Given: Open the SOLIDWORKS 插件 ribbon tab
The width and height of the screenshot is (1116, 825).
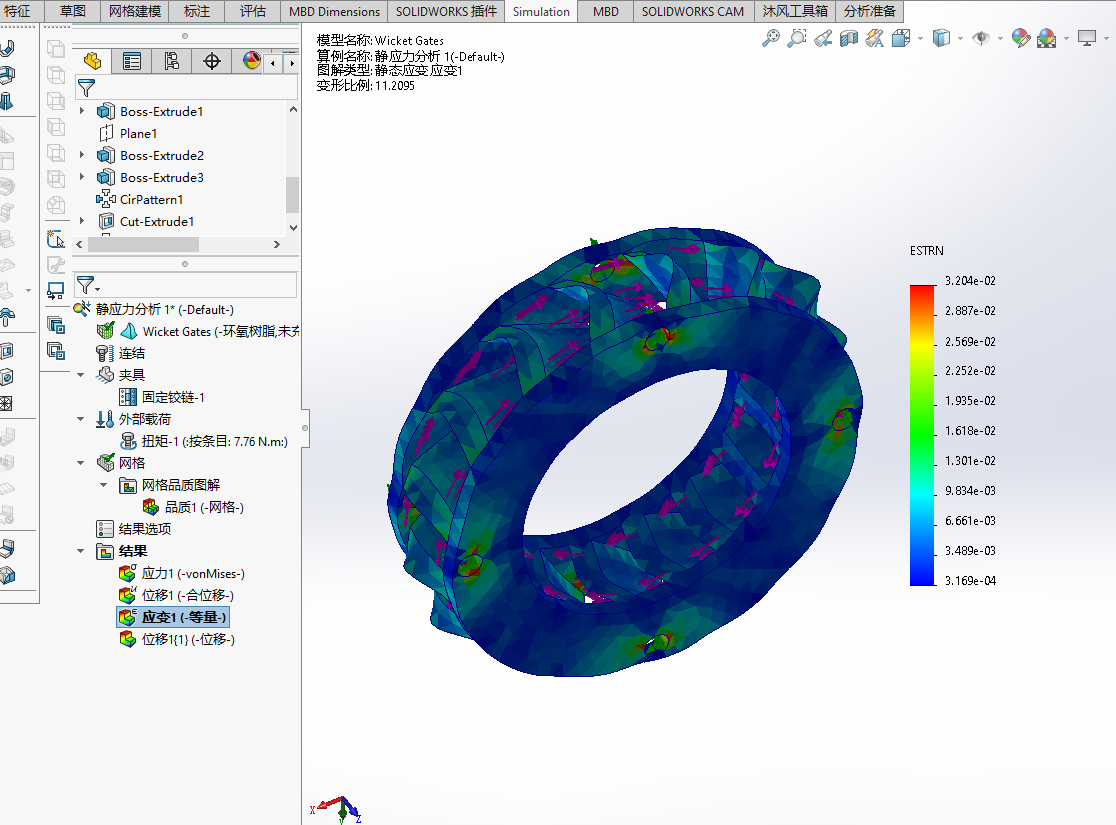Looking at the screenshot, I should pyautogui.click(x=446, y=11).
